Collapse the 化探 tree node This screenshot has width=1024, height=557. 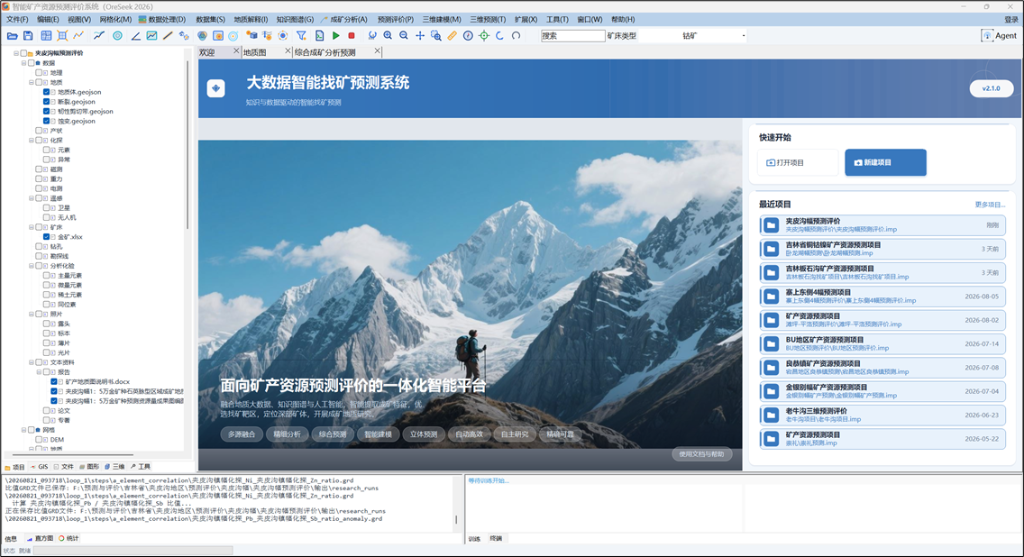pos(31,140)
